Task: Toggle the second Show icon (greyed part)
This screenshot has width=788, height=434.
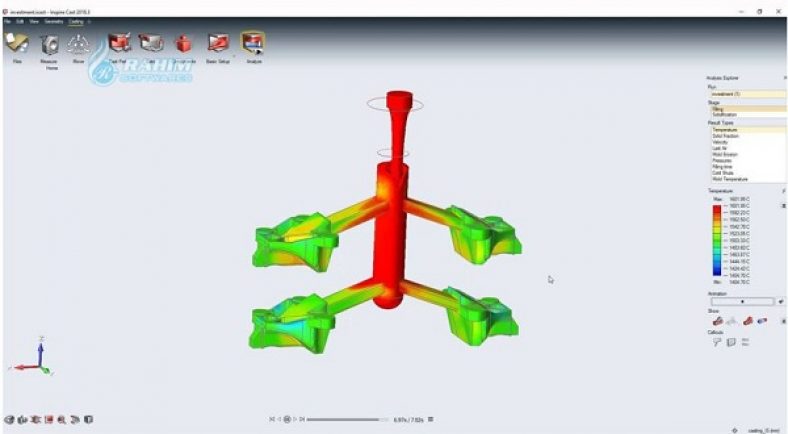Action: [732, 321]
